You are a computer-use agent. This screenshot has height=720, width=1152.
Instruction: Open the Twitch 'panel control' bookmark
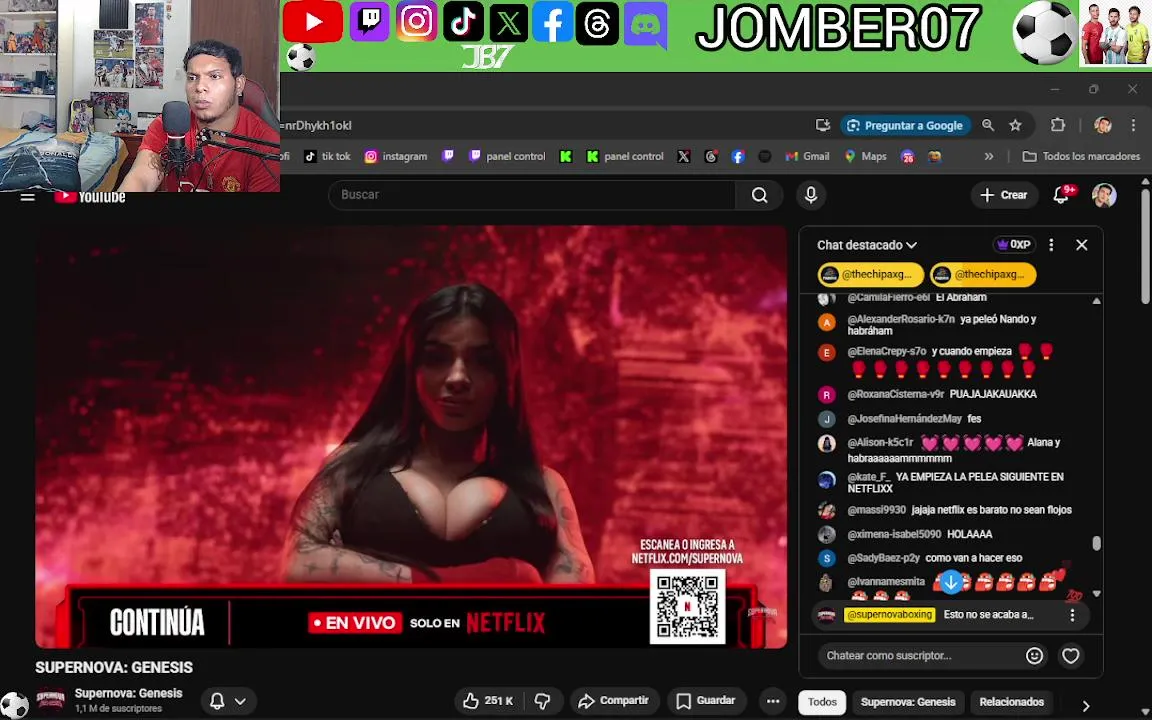(507, 156)
